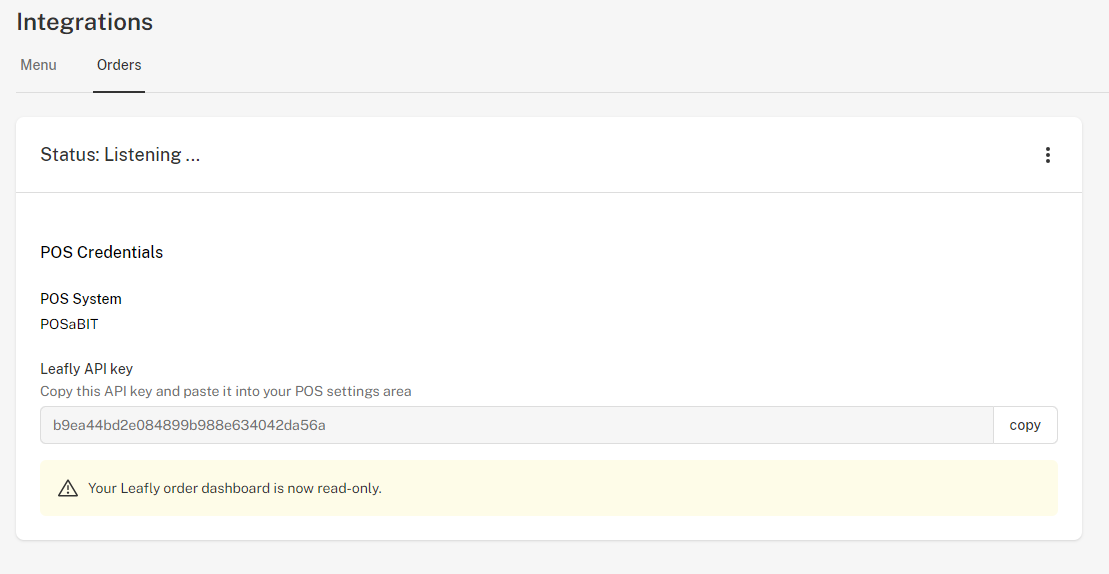The width and height of the screenshot is (1109, 574).
Task: Select the POS Credentials heading
Action: coord(102,252)
